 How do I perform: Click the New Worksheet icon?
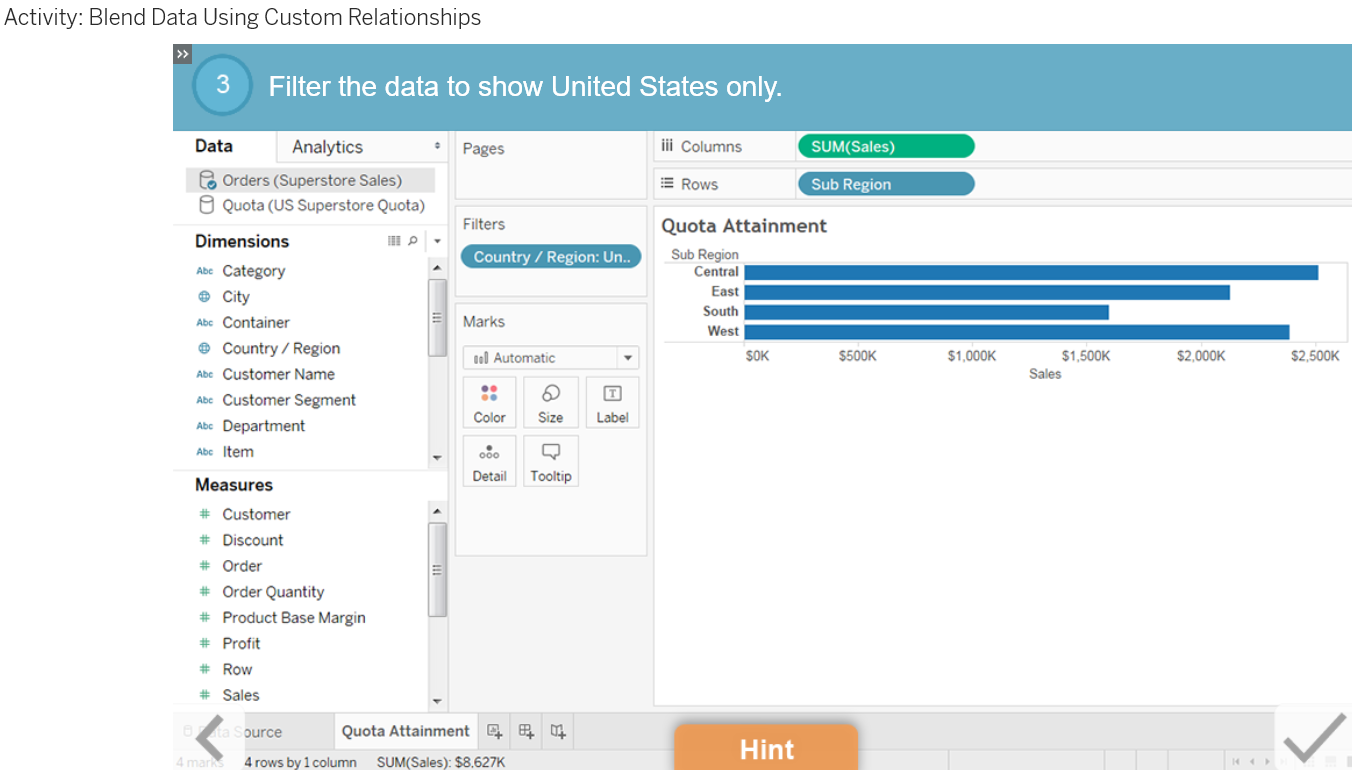pos(495,731)
